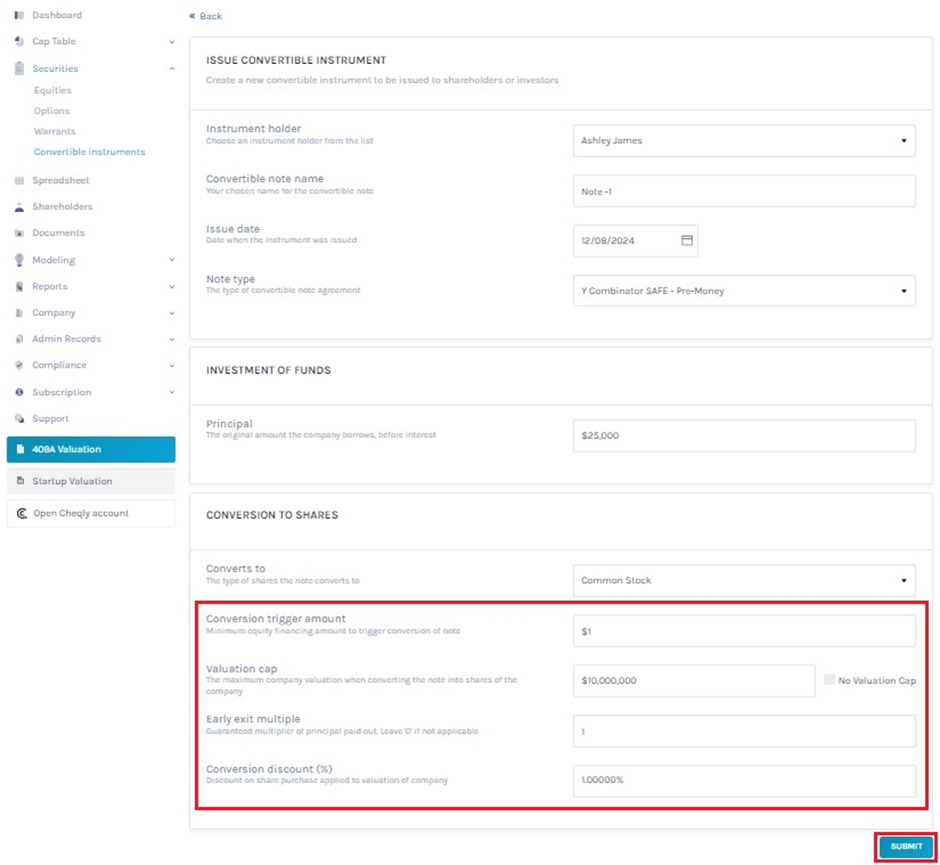The width and height of the screenshot is (940, 865).
Task: Click Open Cheqly account button
Action: click(91, 514)
